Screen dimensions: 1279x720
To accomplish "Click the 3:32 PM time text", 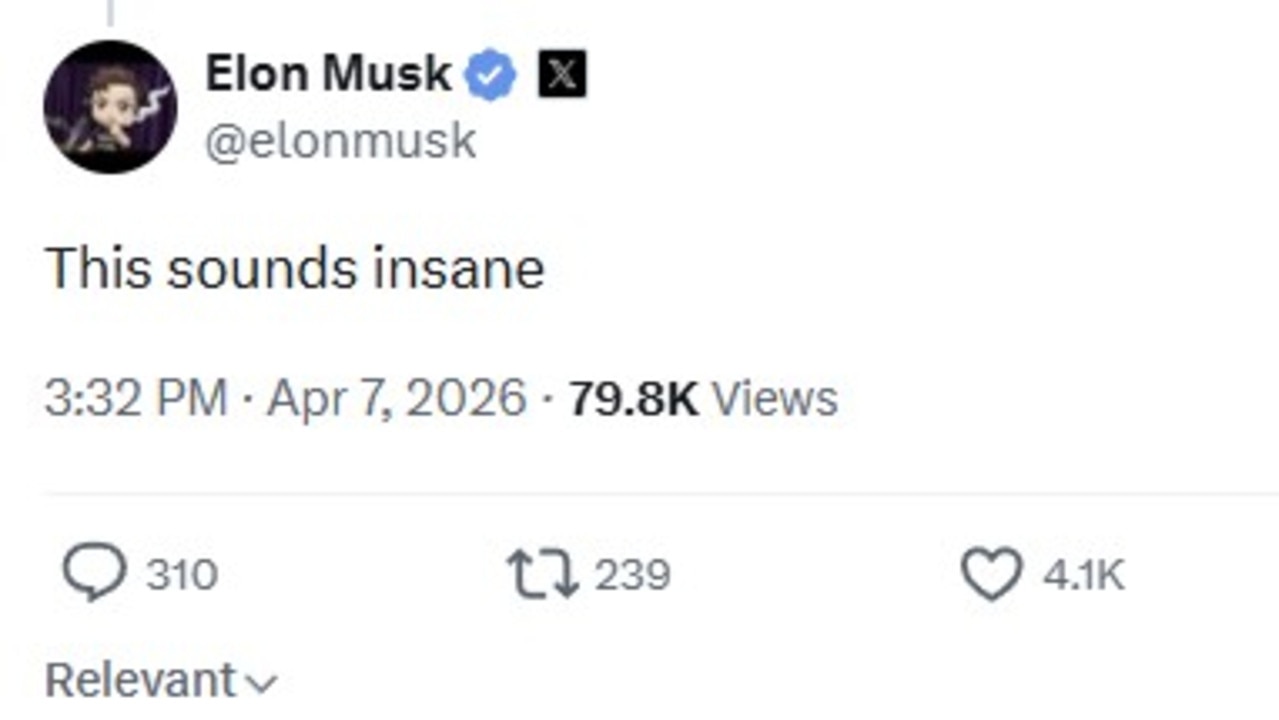I will coord(136,398).
